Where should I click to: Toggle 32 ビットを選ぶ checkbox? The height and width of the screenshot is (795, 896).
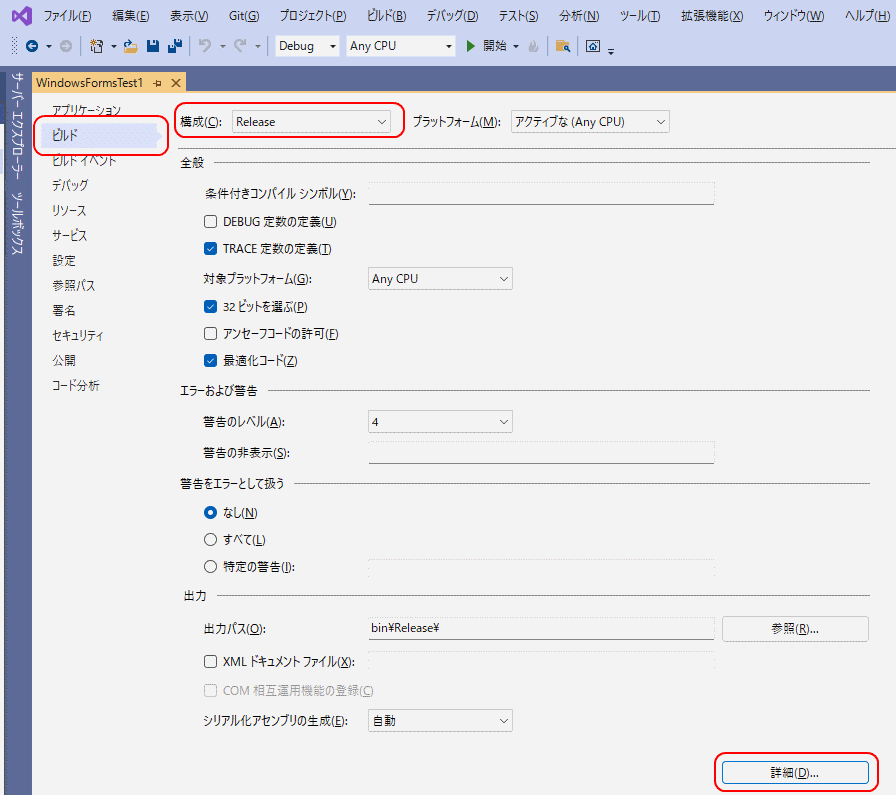click(x=210, y=307)
